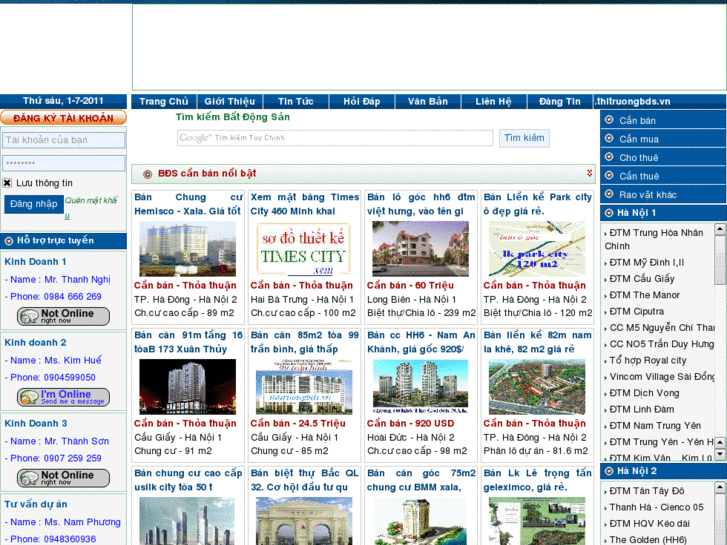Toggle the Lưu thông tin checkbox
The image size is (727, 545).
(x=7, y=183)
